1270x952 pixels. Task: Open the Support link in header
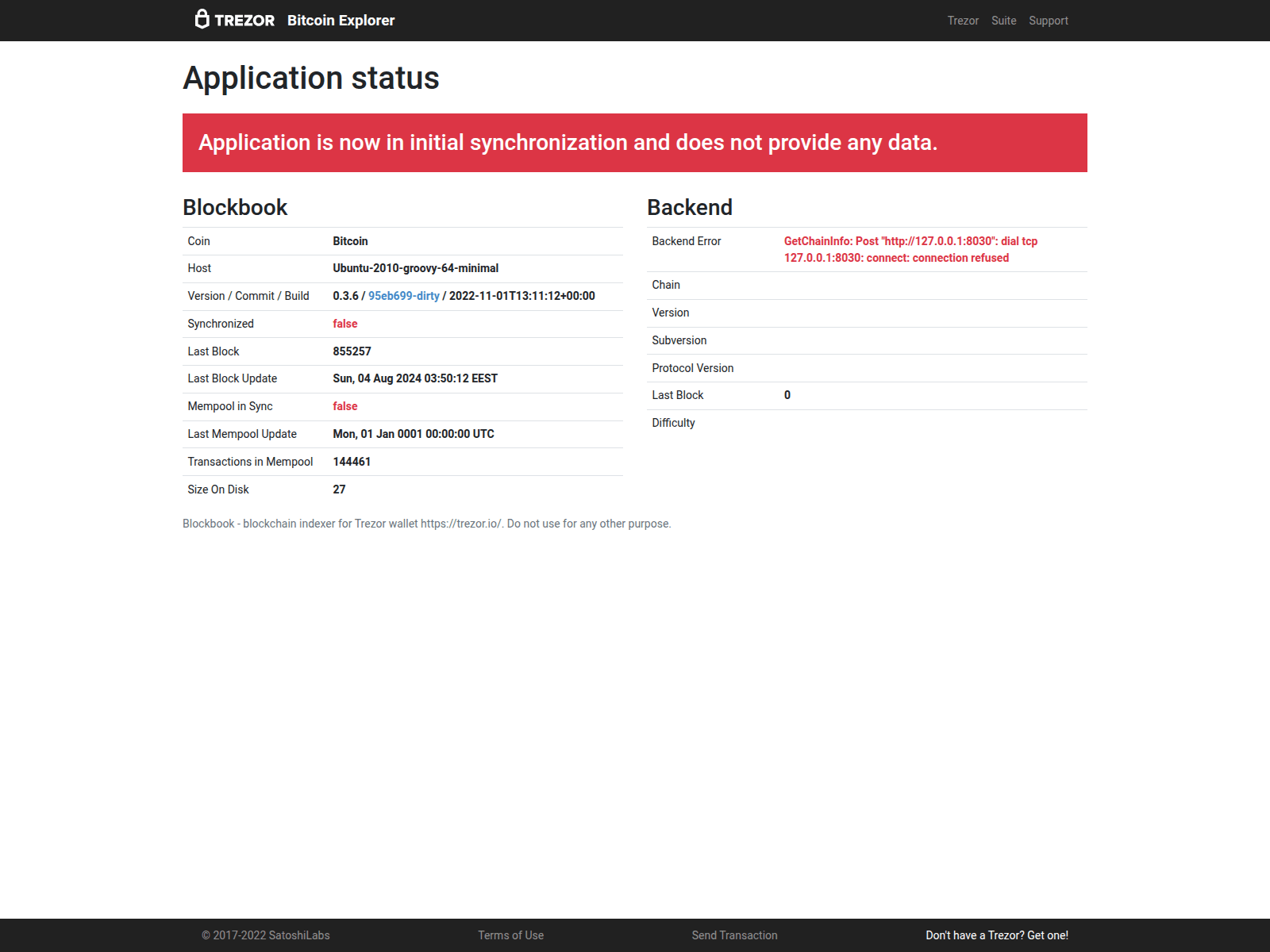[x=1049, y=21]
